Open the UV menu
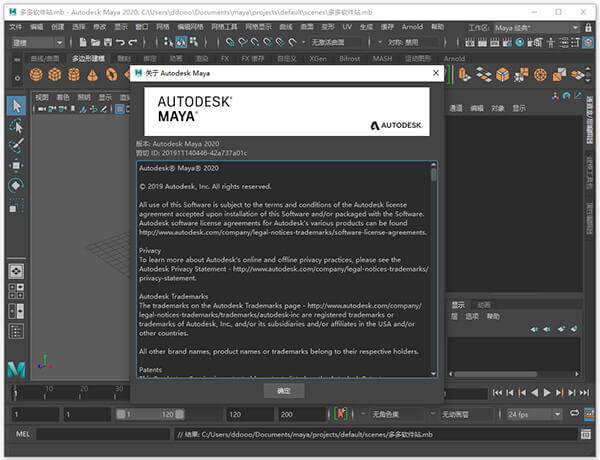The image size is (600, 460). click(x=347, y=27)
